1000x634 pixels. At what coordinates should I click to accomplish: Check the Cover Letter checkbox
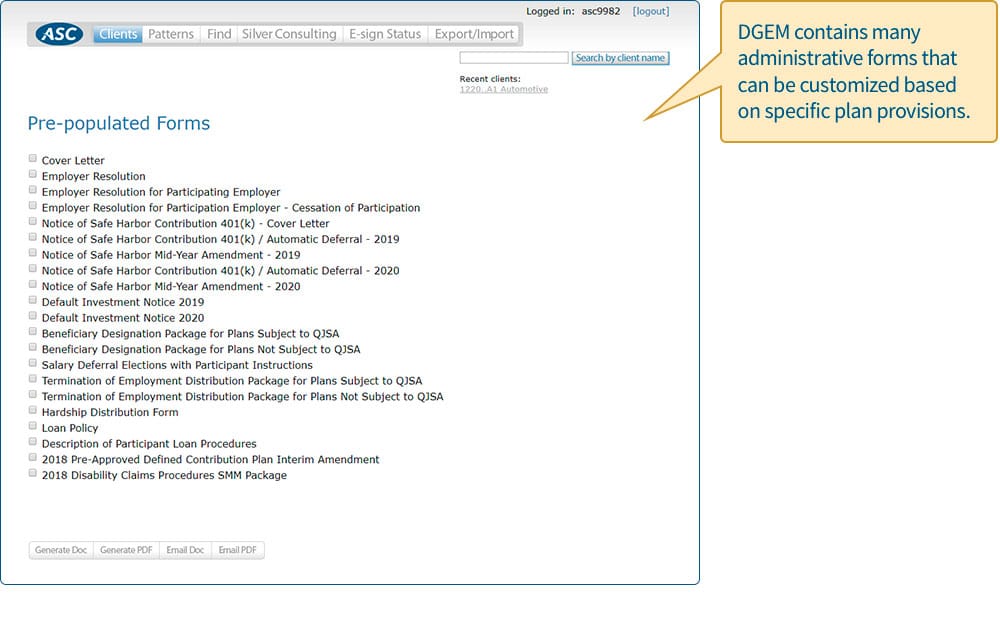click(x=33, y=159)
